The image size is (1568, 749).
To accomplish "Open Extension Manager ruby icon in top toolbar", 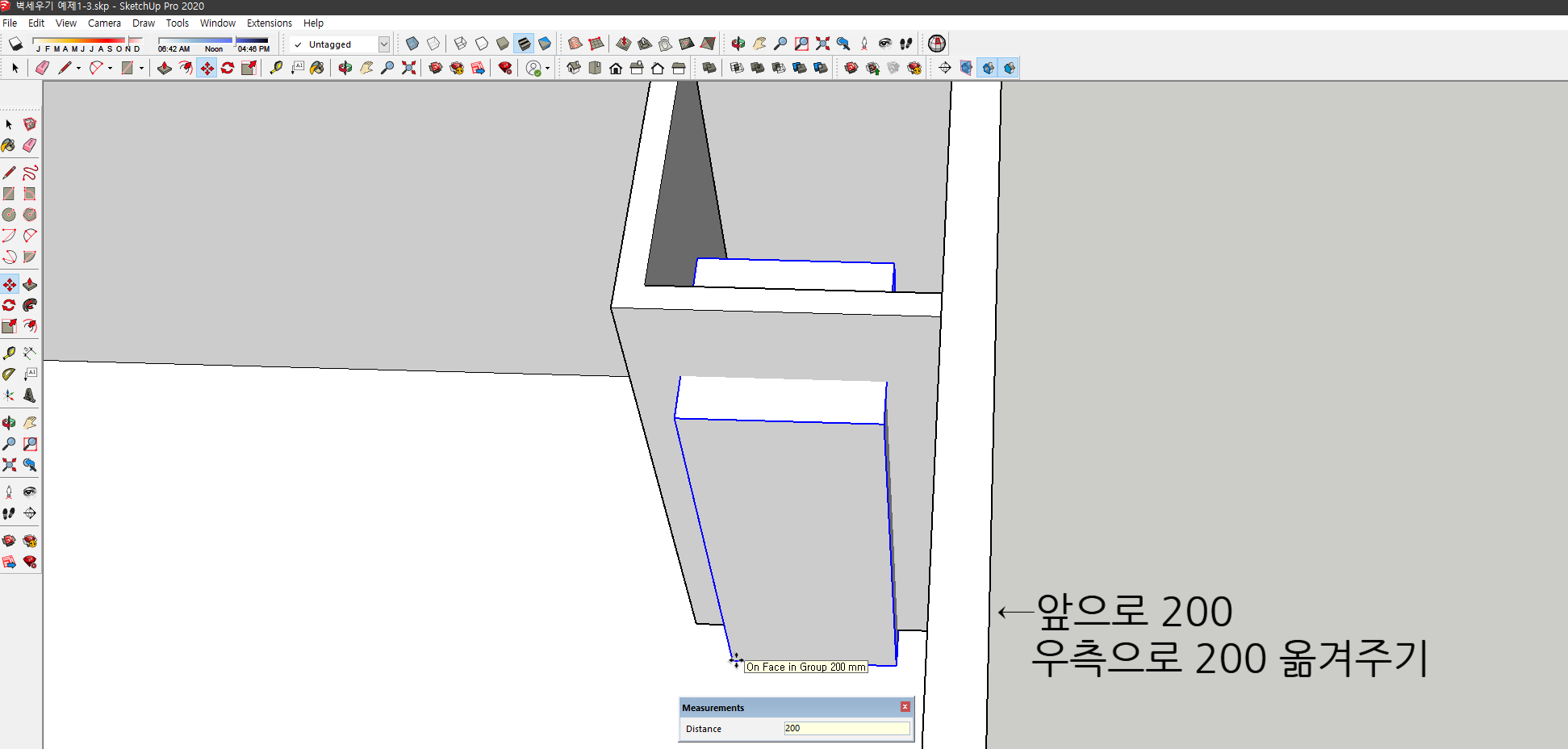I will pyautogui.click(x=505, y=68).
